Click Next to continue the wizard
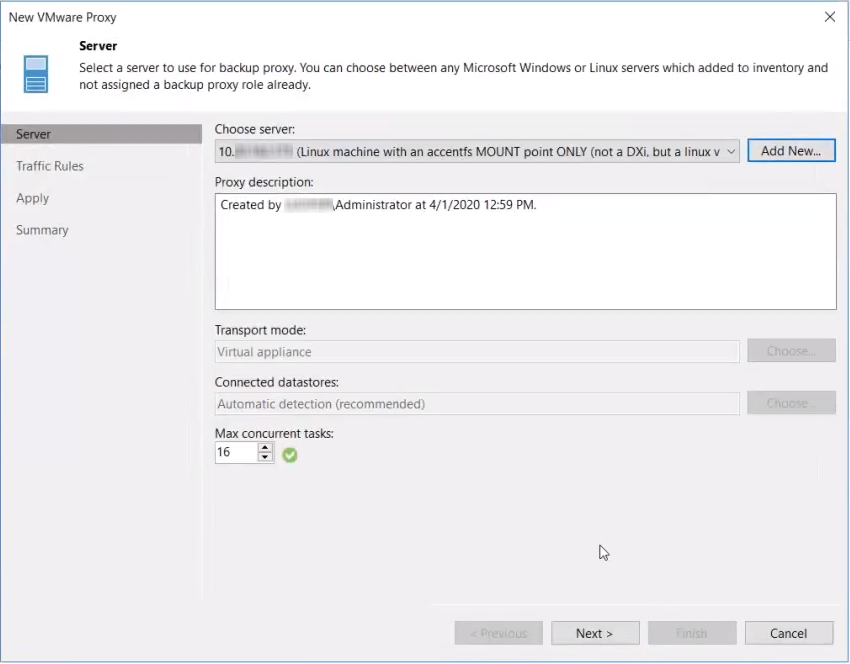 point(595,633)
